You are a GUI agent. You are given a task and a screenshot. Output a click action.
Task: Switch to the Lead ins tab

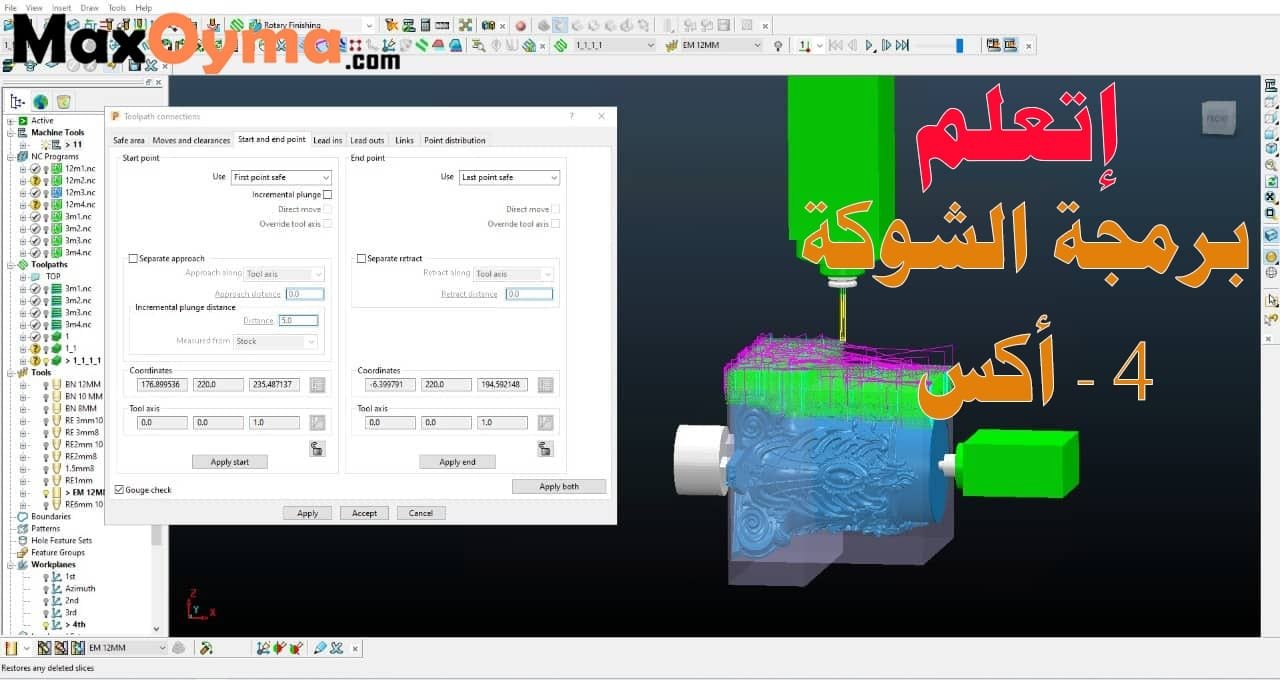[327, 140]
